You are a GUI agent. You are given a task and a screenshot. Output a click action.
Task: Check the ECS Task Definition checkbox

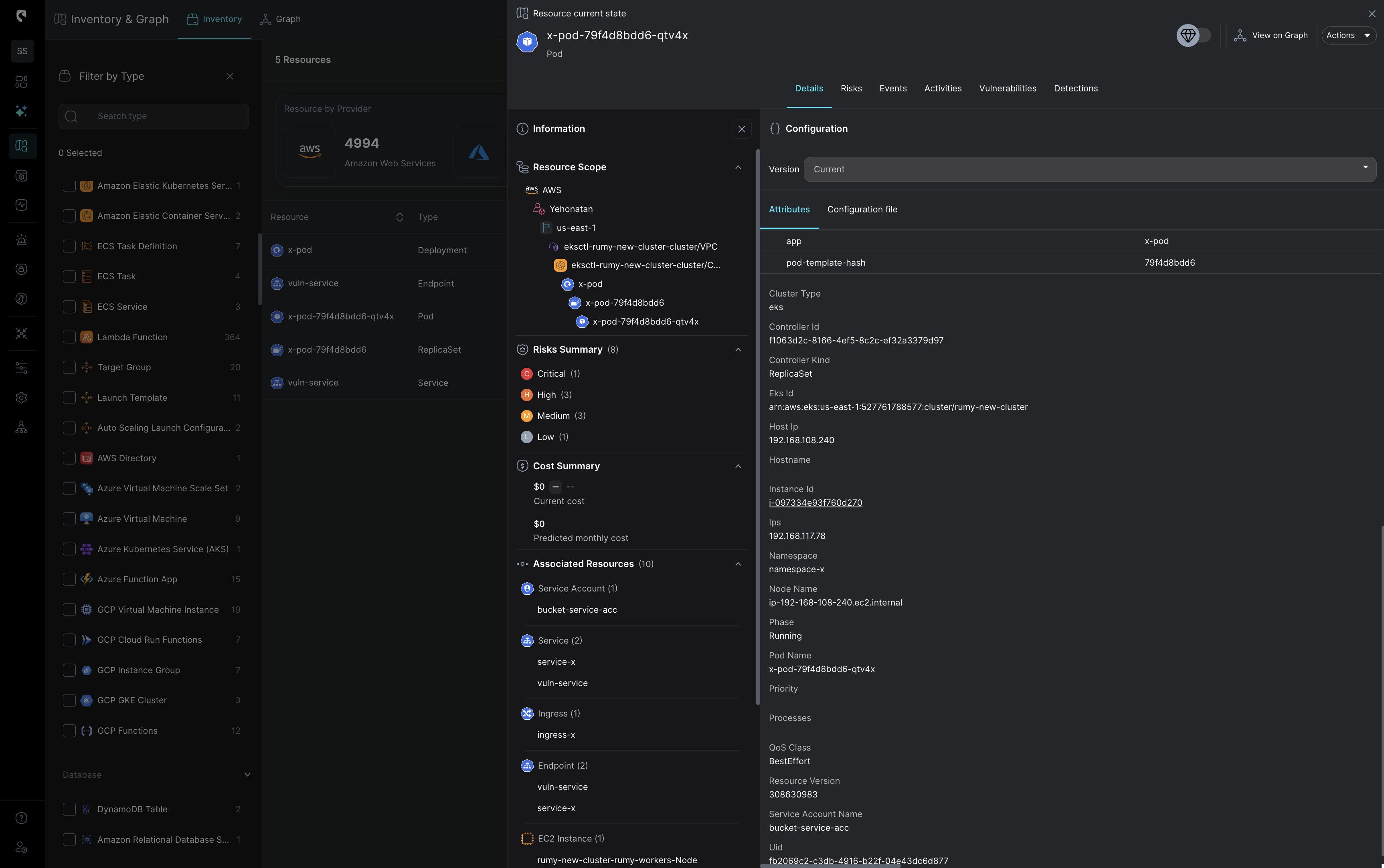tap(69, 246)
